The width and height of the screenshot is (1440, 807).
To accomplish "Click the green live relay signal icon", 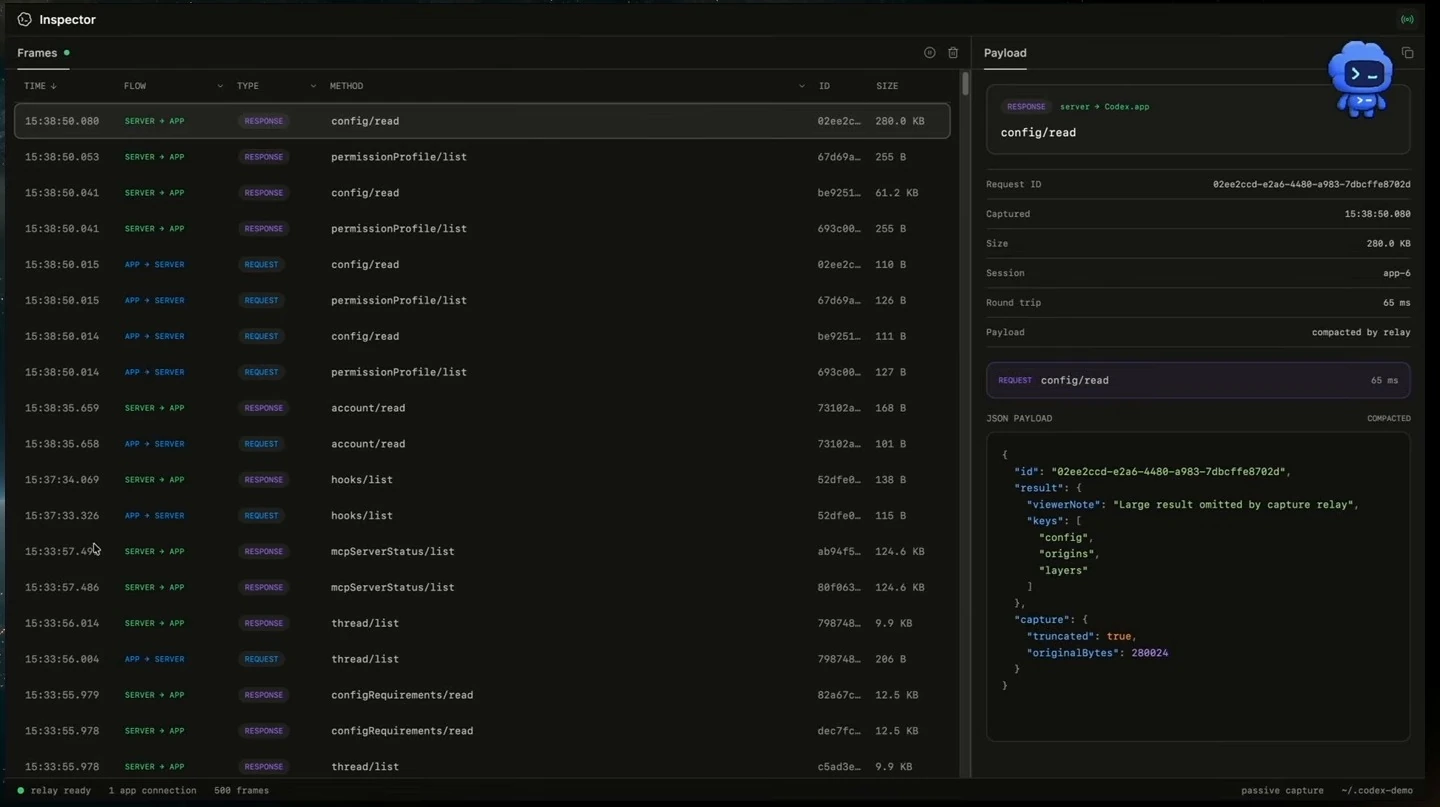I will click(1407, 20).
